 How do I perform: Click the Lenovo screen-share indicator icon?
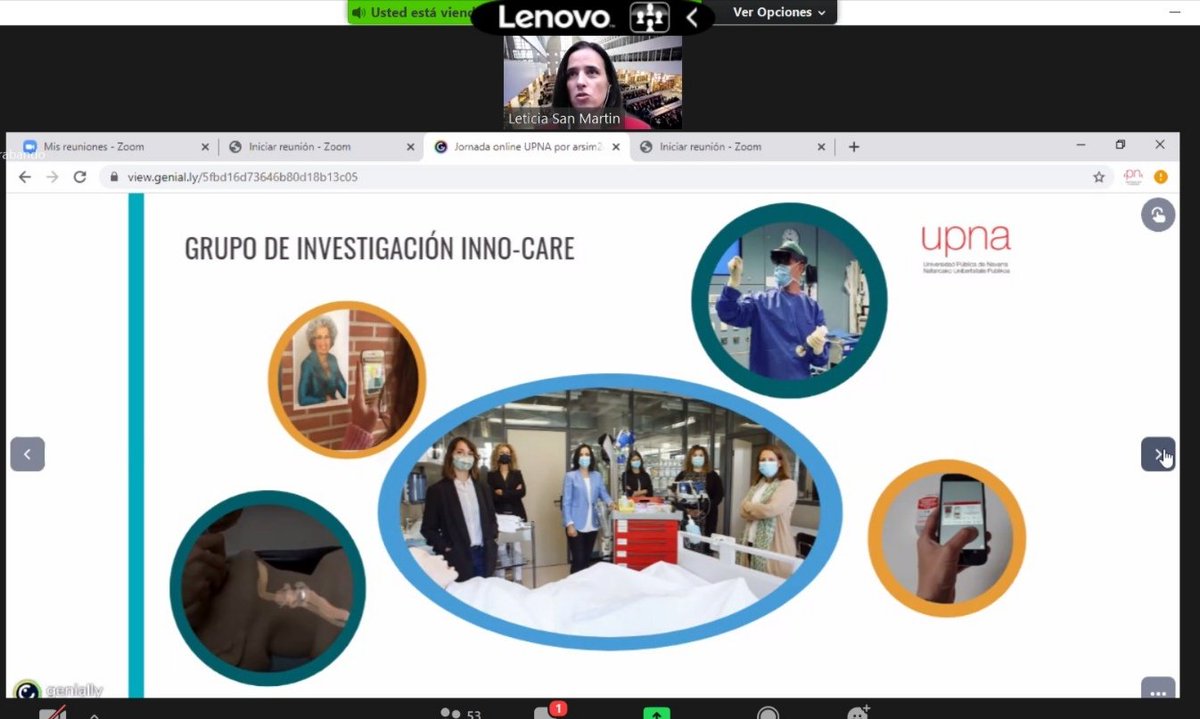pos(650,16)
